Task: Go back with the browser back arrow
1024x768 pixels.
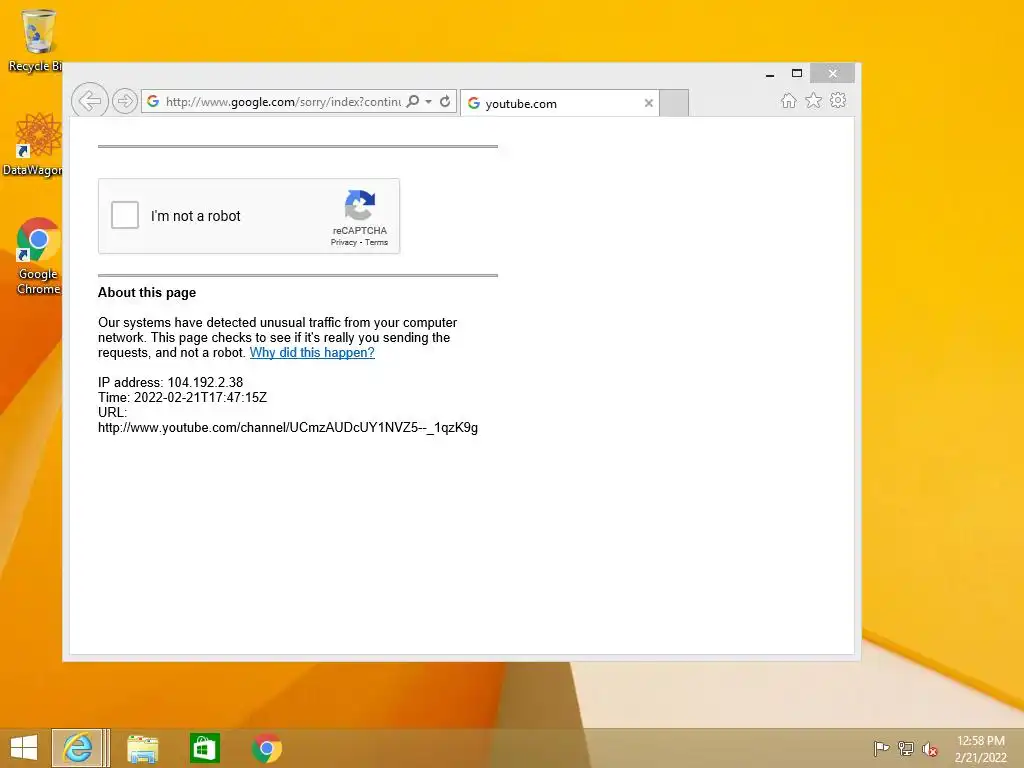Action: [89, 101]
